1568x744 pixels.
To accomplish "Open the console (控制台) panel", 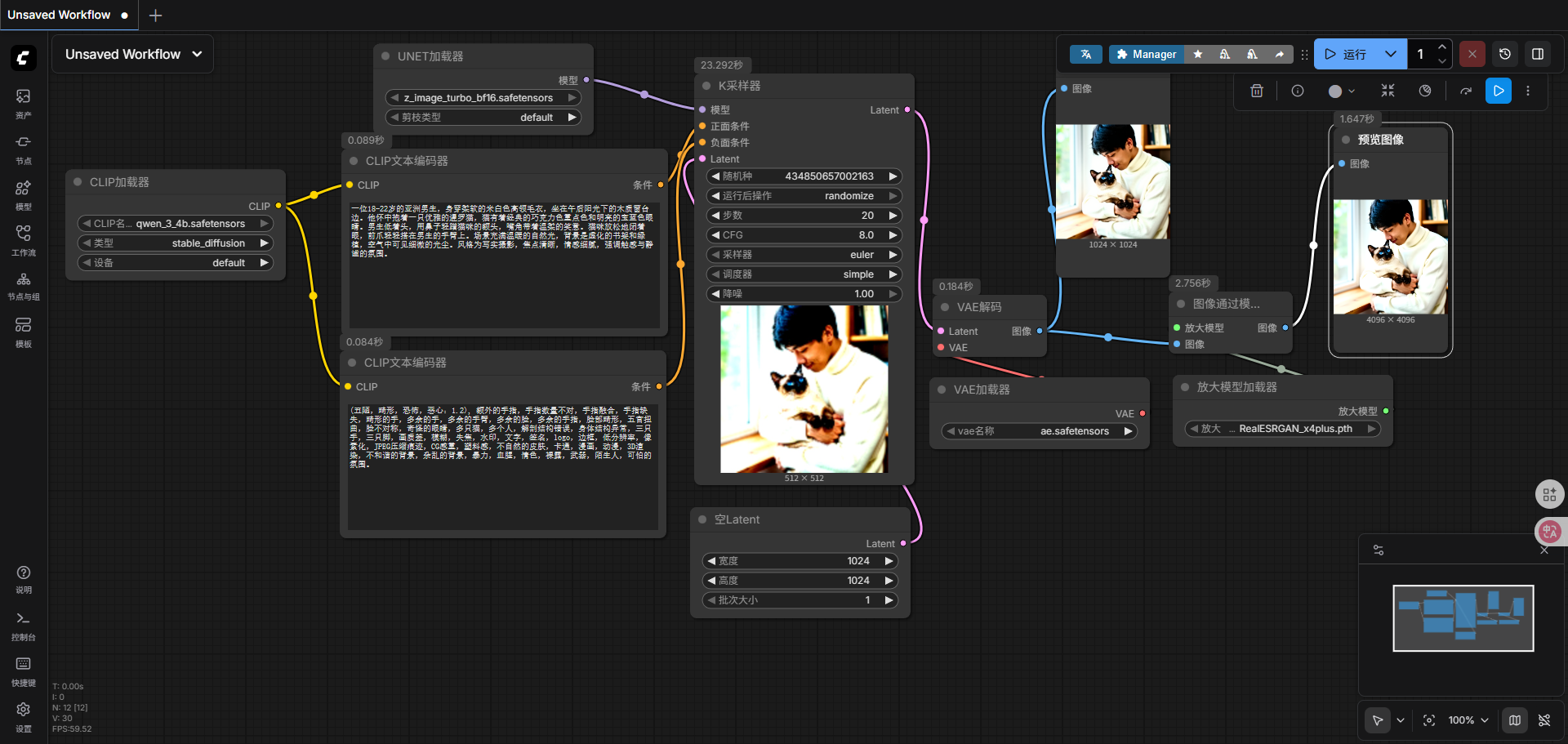I will click(x=23, y=625).
